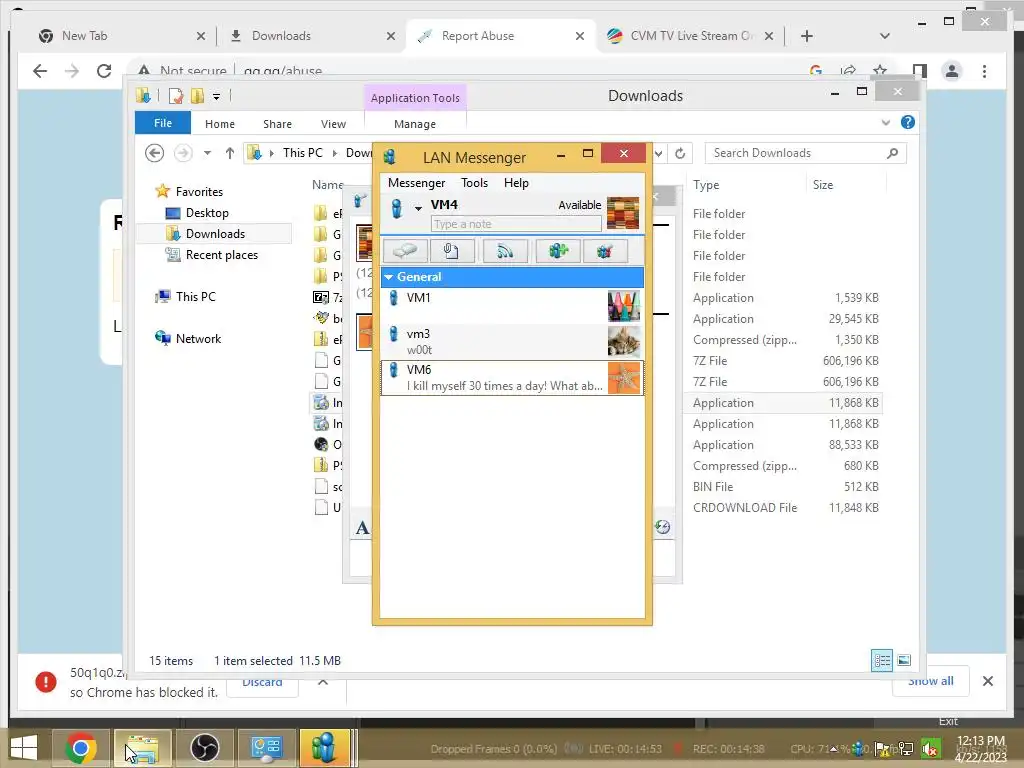Screen dimensions: 1024x768
Task: Click the explorer Back arrow button
Action: pos(154,153)
